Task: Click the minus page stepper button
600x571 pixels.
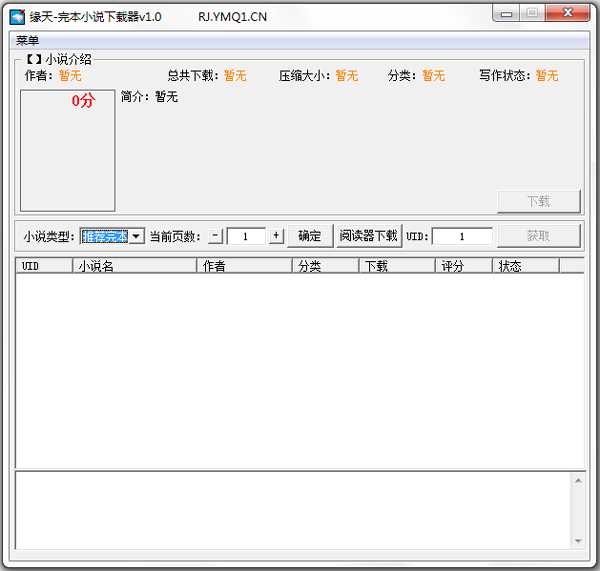Action: click(x=215, y=236)
